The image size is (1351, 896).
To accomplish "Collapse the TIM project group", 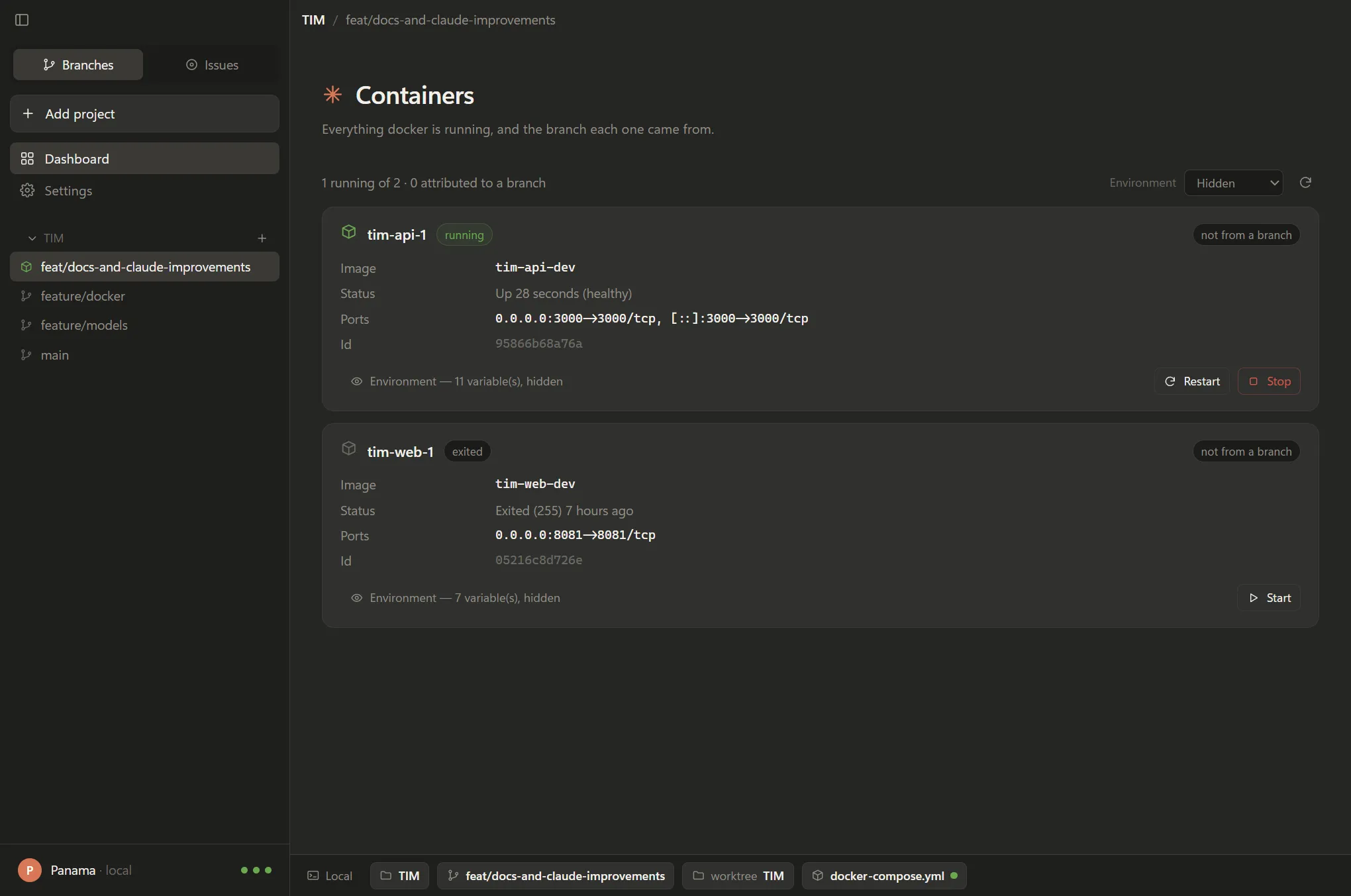I will 32,238.
